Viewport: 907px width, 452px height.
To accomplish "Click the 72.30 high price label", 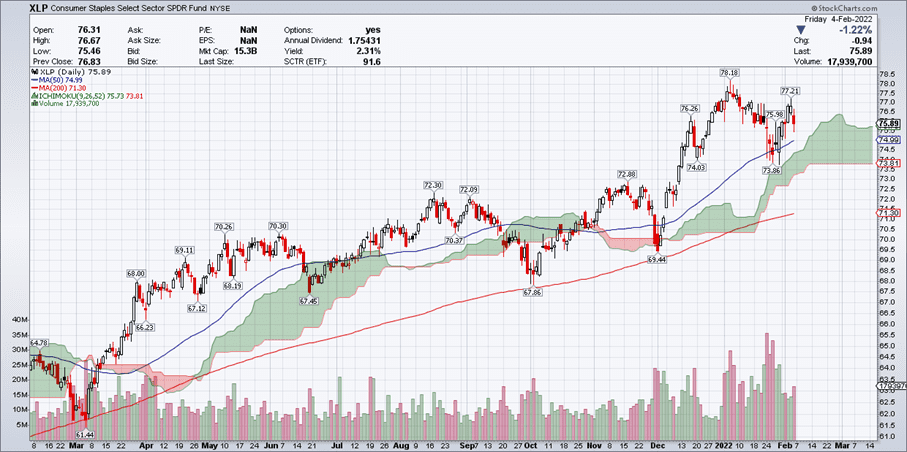I will tap(433, 185).
